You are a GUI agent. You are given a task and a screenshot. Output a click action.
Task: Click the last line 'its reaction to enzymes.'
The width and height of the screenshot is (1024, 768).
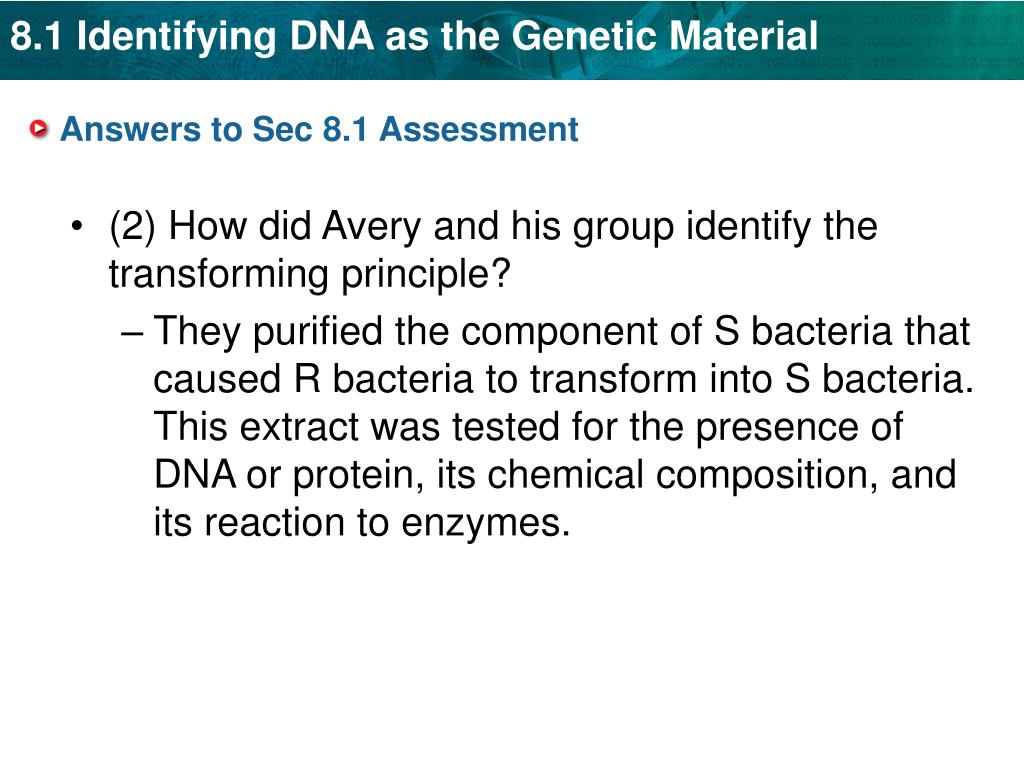click(362, 522)
